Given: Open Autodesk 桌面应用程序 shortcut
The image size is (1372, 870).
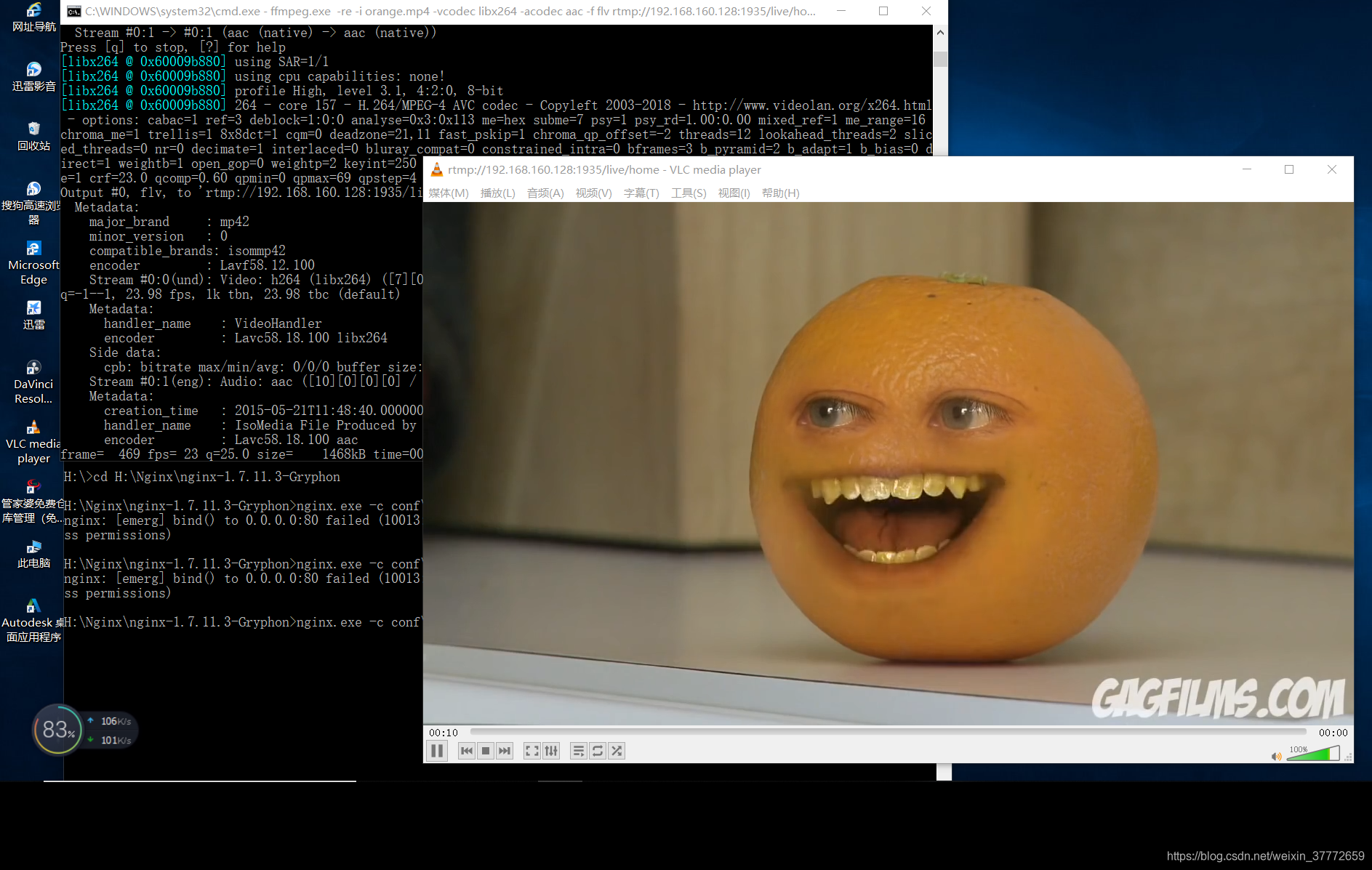Looking at the screenshot, I should [33, 621].
